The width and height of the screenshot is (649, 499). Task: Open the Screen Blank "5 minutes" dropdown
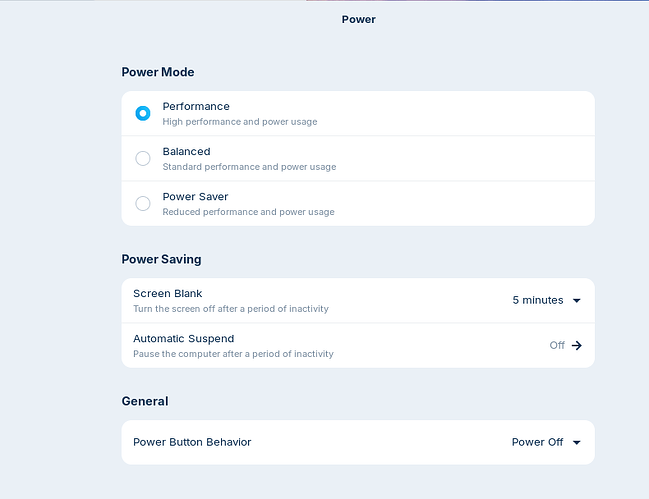pos(538,300)
